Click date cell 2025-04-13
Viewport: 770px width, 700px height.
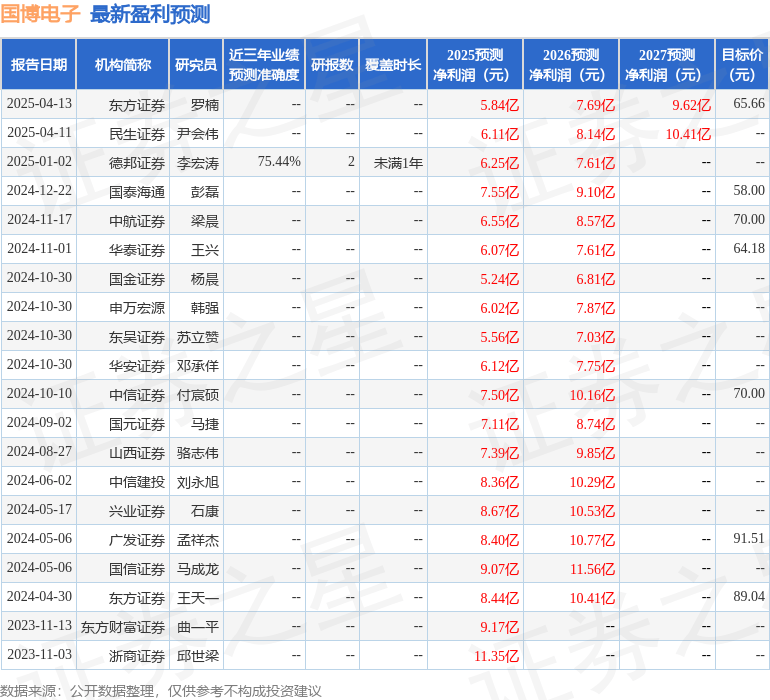point(39,104)
